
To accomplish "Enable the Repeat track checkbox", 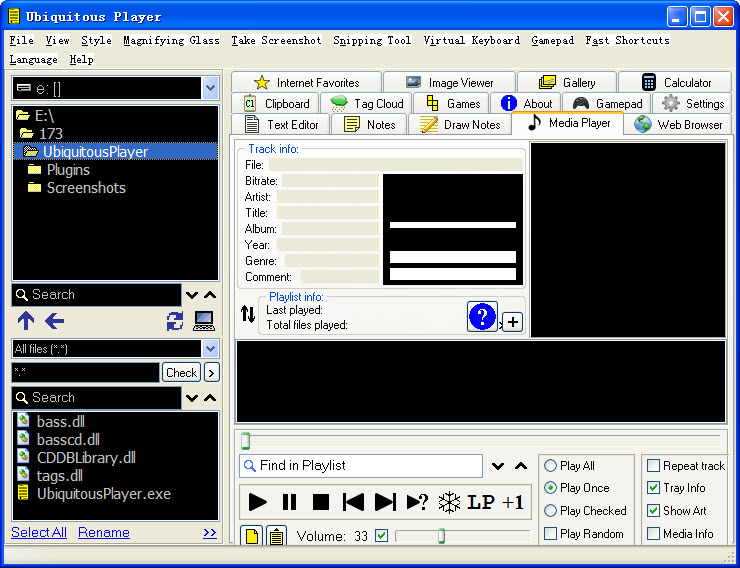I will [653, 466].
